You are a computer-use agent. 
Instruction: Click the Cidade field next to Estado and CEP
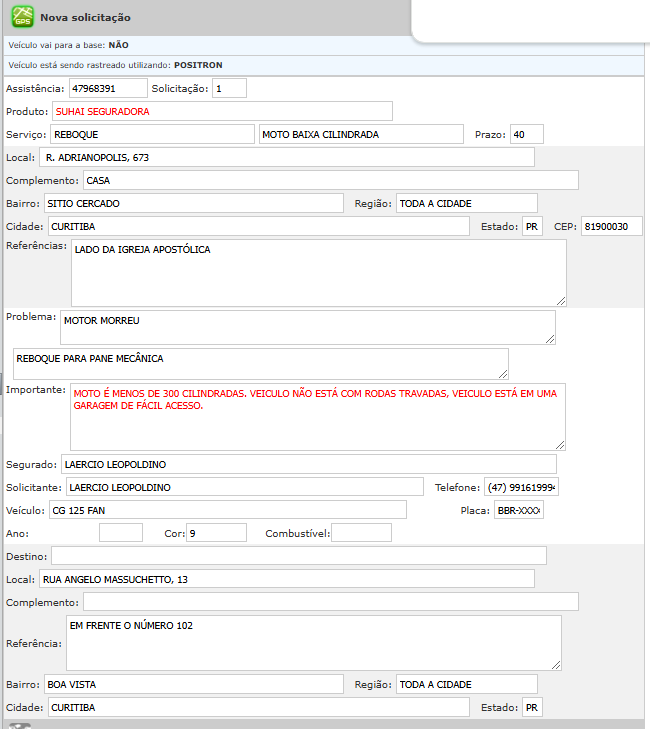(259, 226)
